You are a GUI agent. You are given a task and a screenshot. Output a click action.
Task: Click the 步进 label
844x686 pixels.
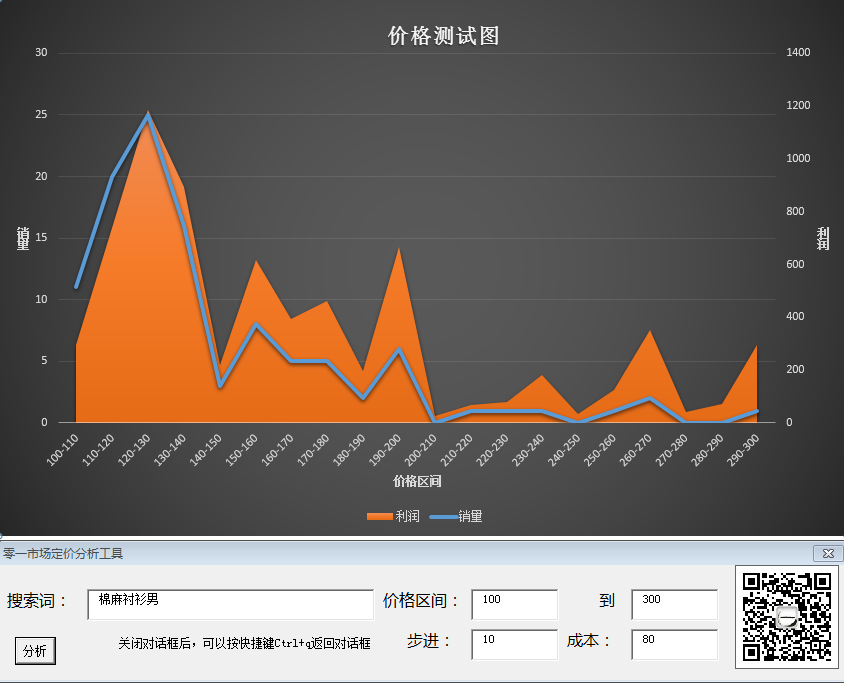[x=428, y=641]
